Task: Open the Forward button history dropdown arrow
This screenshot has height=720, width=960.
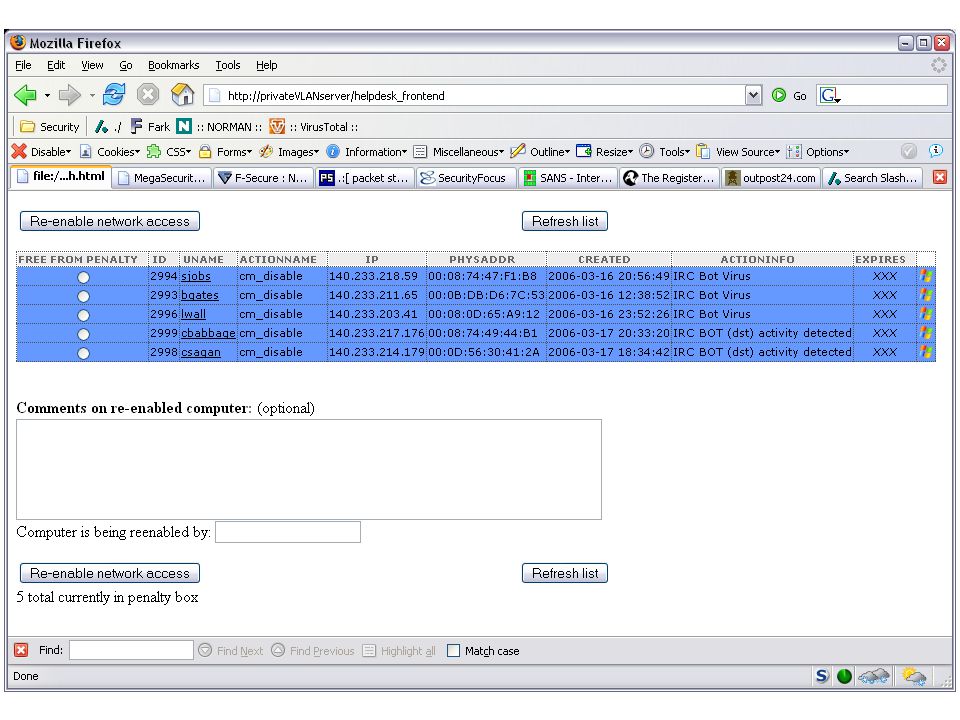Action: (x=92, y=96)
